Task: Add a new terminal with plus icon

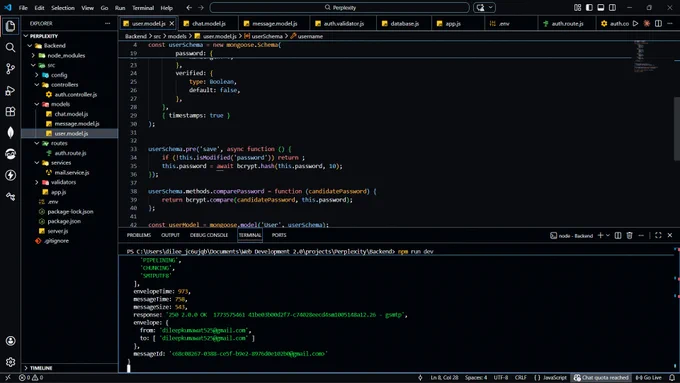Action: (600, 235)
